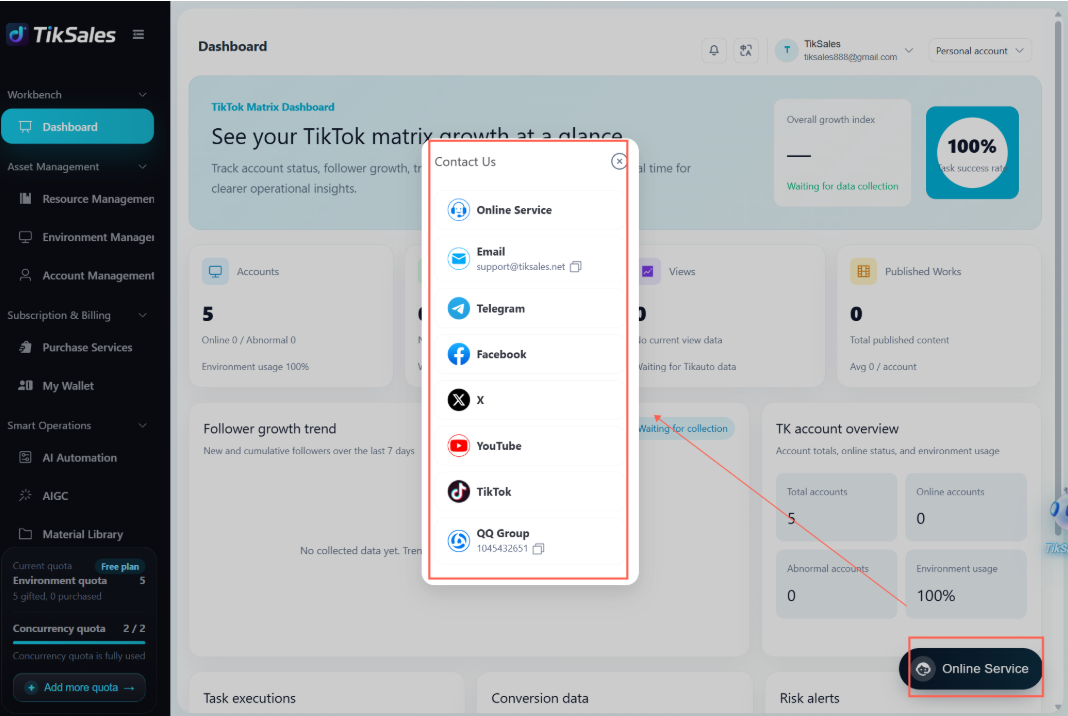This screenshot has height=716, width=1068.
Task: Click the notification bell icon
Action: (714, 50)
